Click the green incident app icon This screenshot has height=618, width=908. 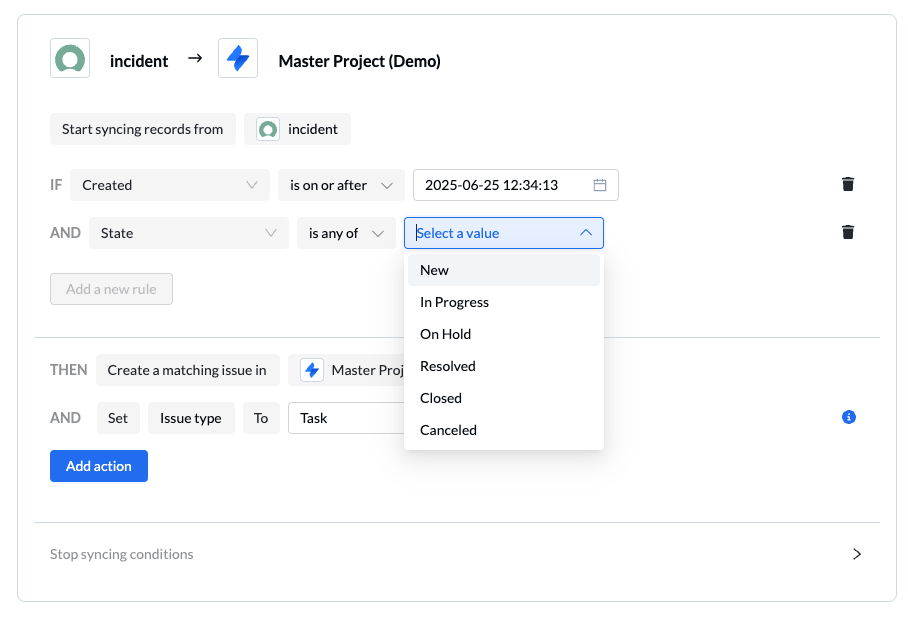point(69,58)
